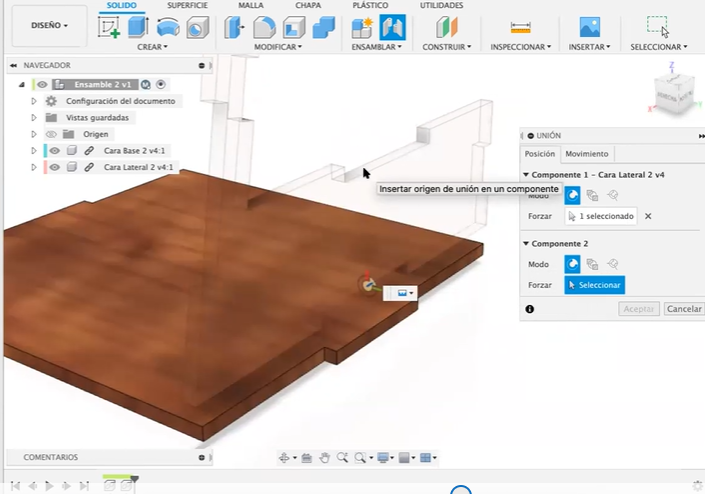Select the Hole tool icon
Viewport: 705px width, 494px height.
[198, 27]
